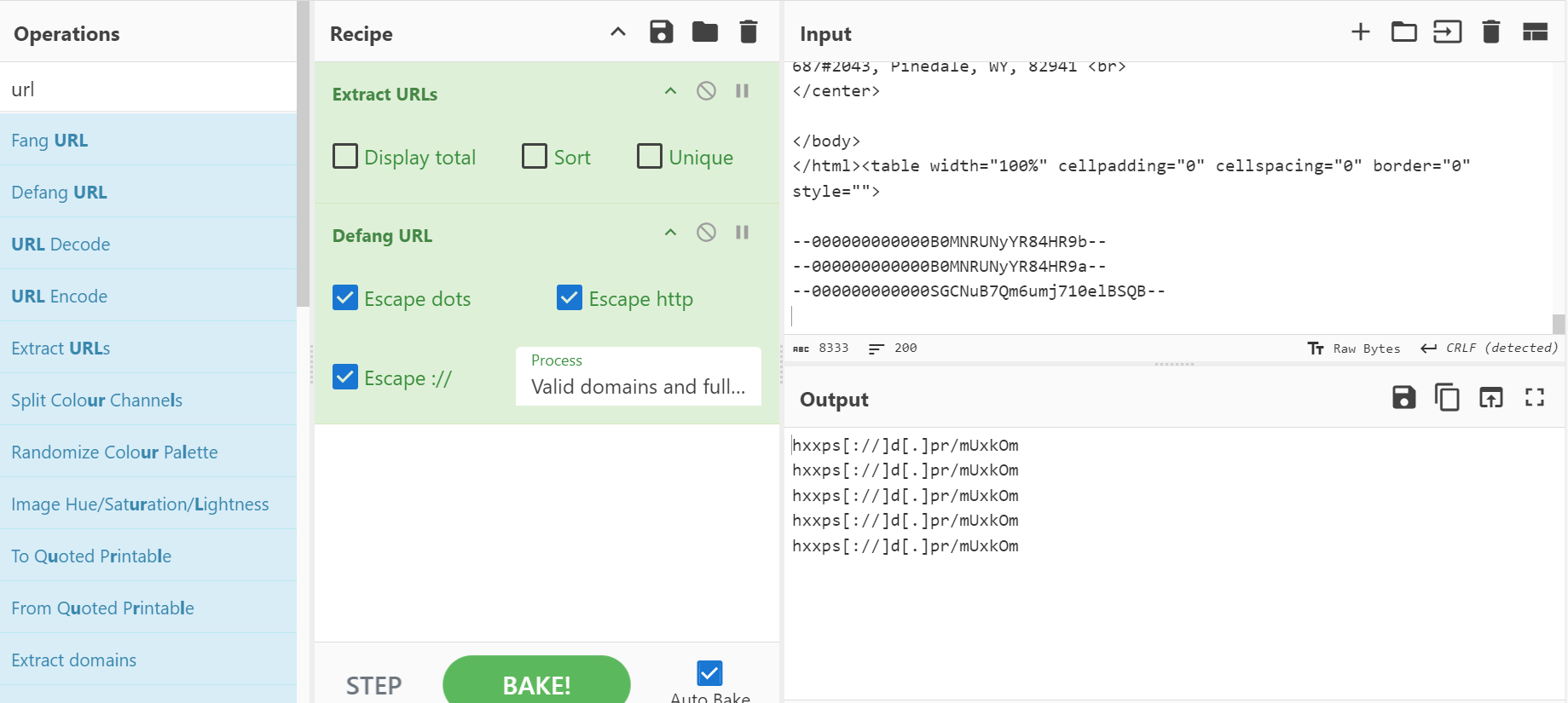Viewport: 1568px width, 703px height.
Task: Add a new input tab
Action: (1361, 32)
